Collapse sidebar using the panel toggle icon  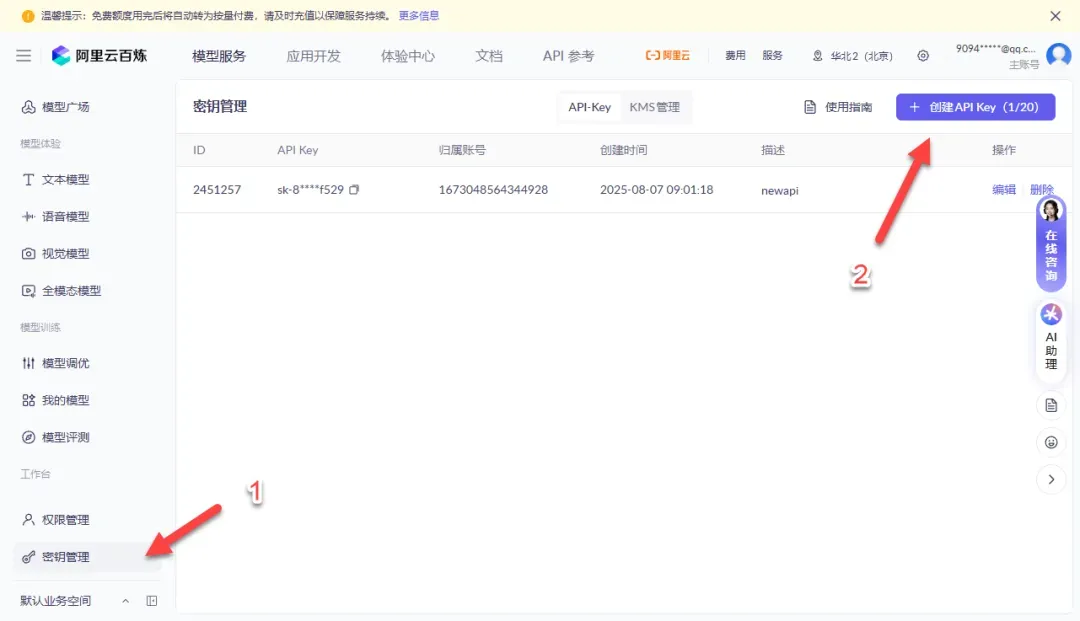point(152,601)
